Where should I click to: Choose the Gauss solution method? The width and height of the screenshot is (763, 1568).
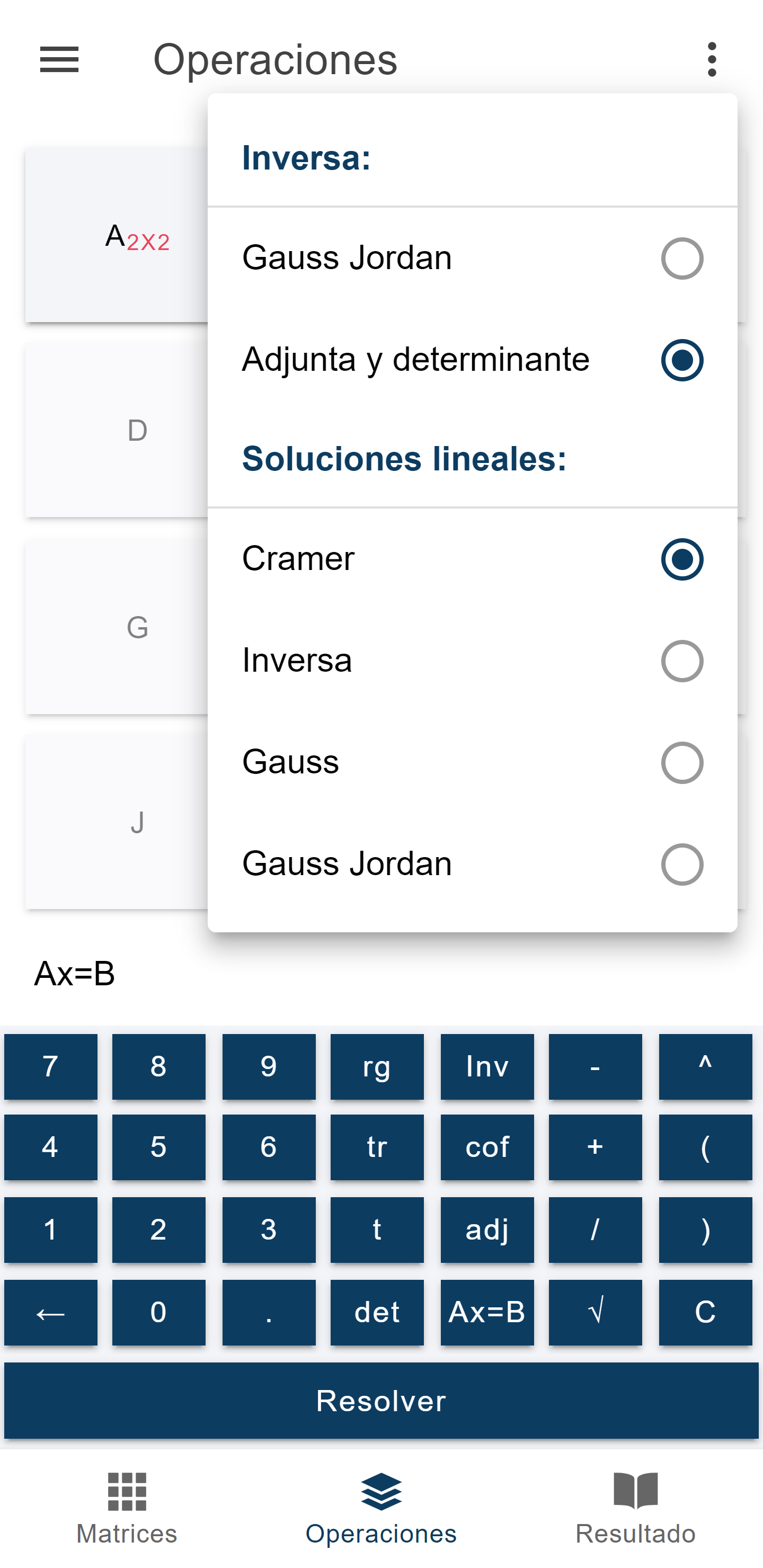point(472,762)
